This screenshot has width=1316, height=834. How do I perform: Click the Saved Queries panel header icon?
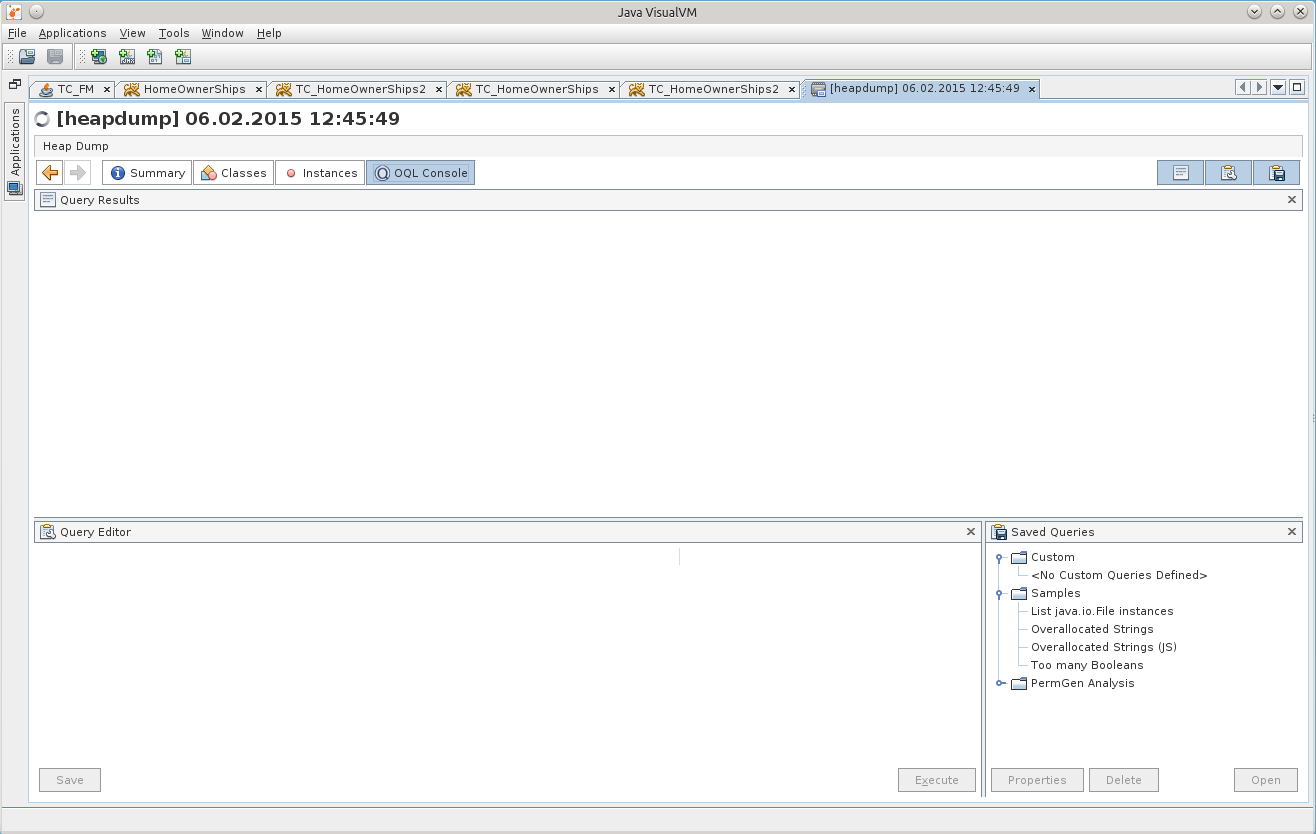coord(999,532)
